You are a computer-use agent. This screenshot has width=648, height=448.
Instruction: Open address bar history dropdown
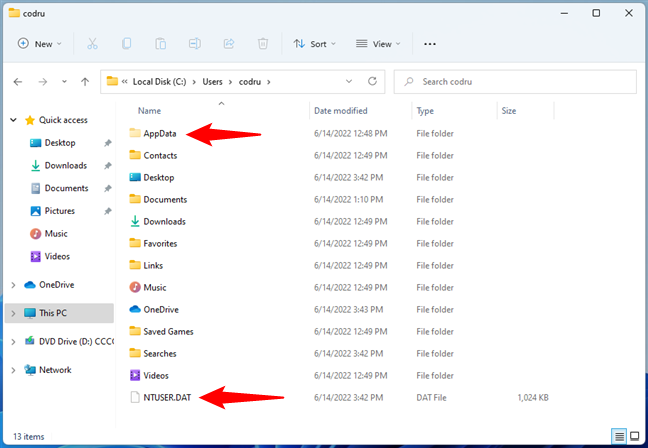pos(349,81)
